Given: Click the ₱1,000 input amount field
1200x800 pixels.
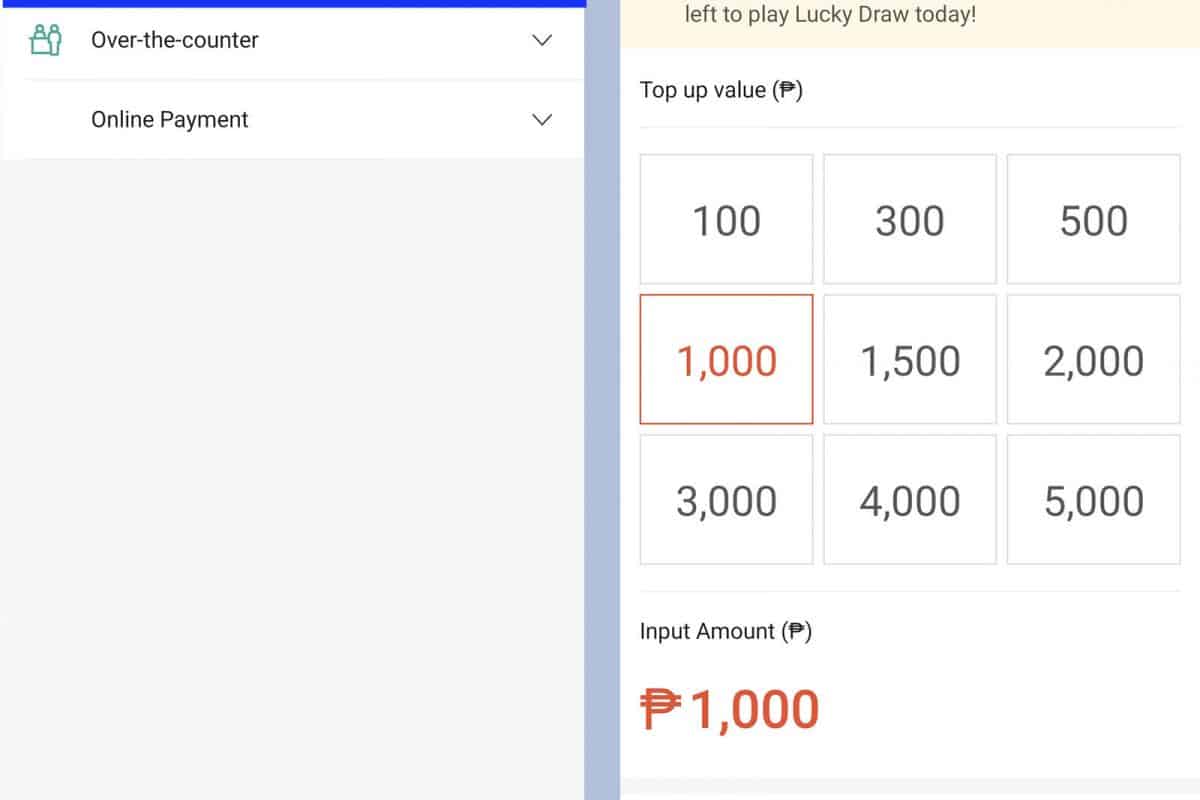Looking at the screenshot, I should point(755,710).
